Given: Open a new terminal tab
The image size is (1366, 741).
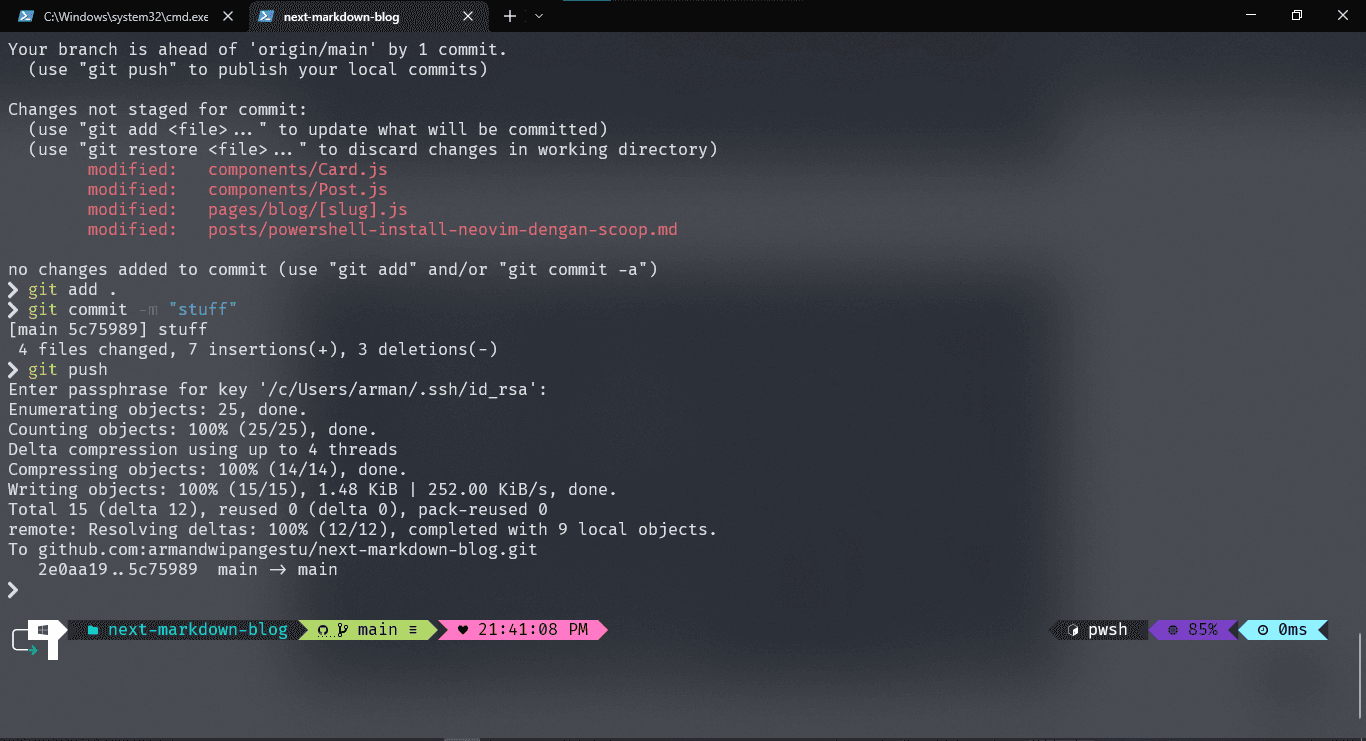Looking at the screenshot, I should tap(510, 16).
